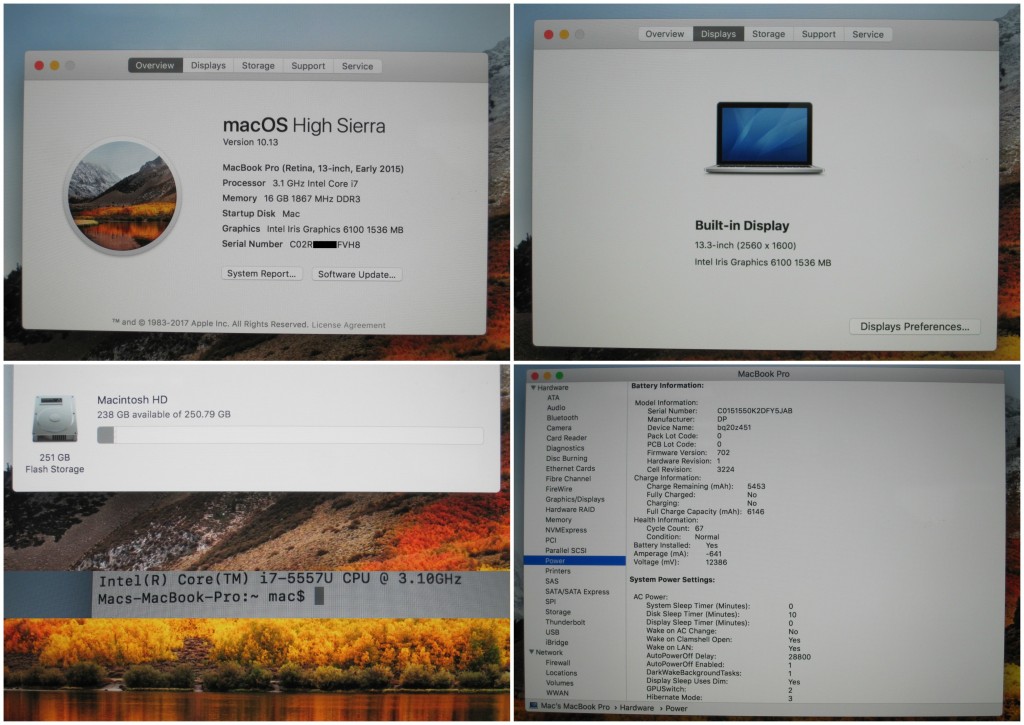Open the Storage tab in the macOS High Sierra window
1024x725 pixels.
(258, 65)
